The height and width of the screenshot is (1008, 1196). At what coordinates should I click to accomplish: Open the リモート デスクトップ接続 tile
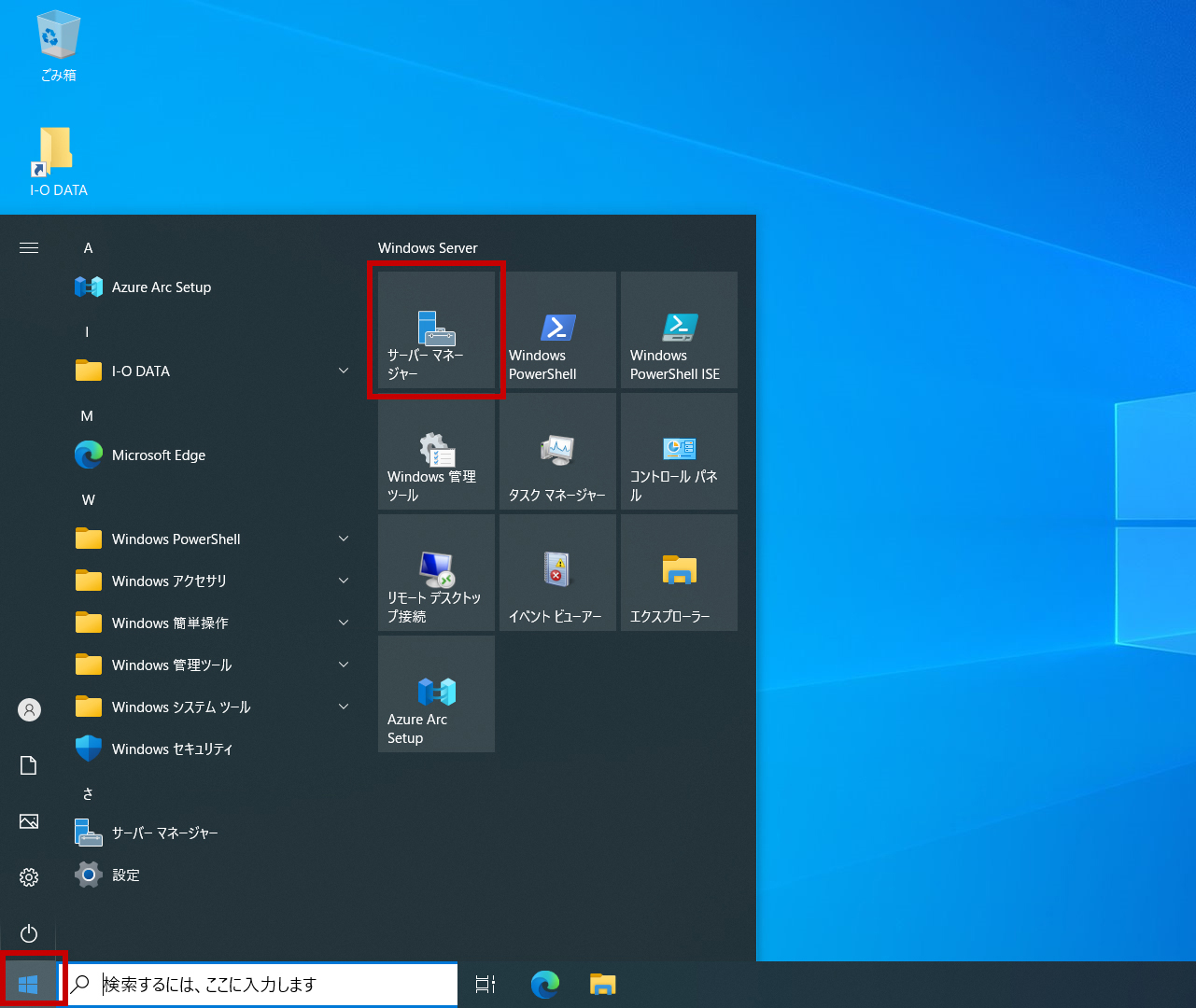[x=436, y=572]
